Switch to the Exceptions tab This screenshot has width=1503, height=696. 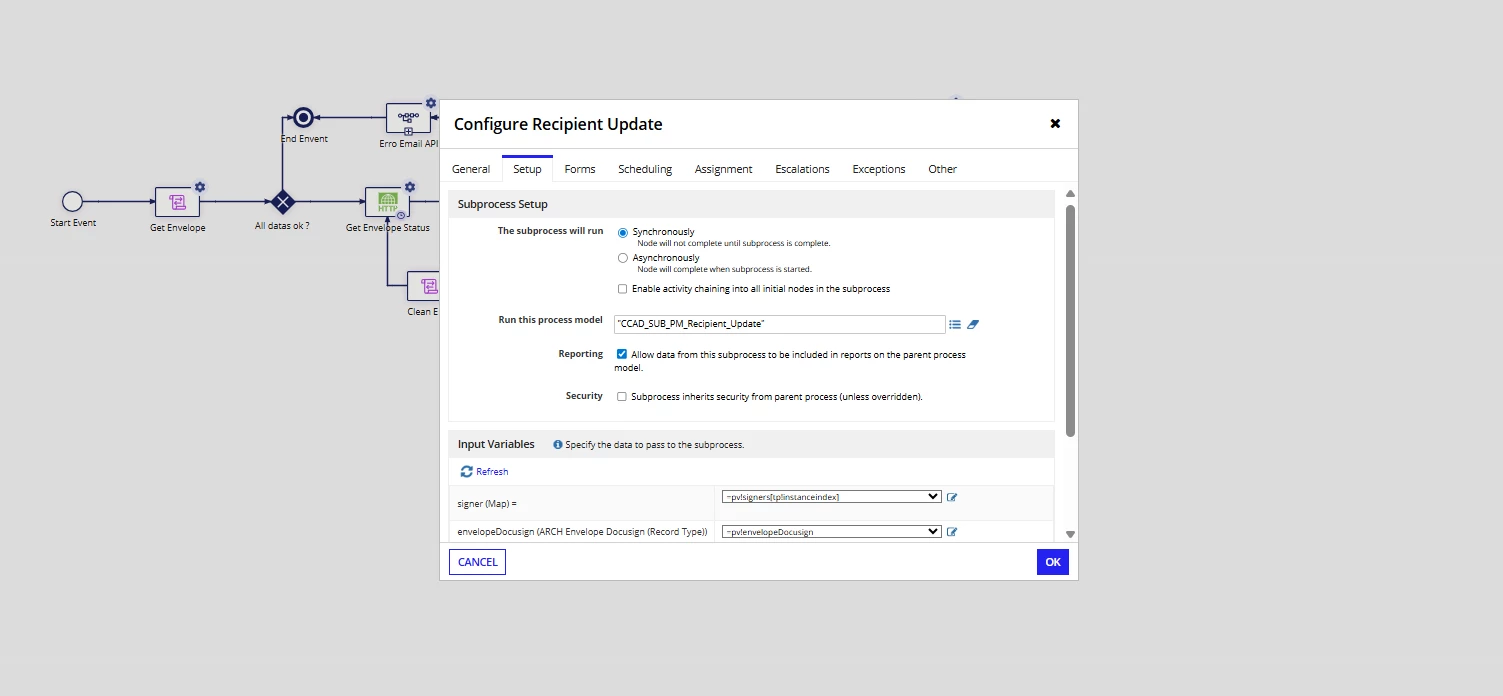[879, 169]
